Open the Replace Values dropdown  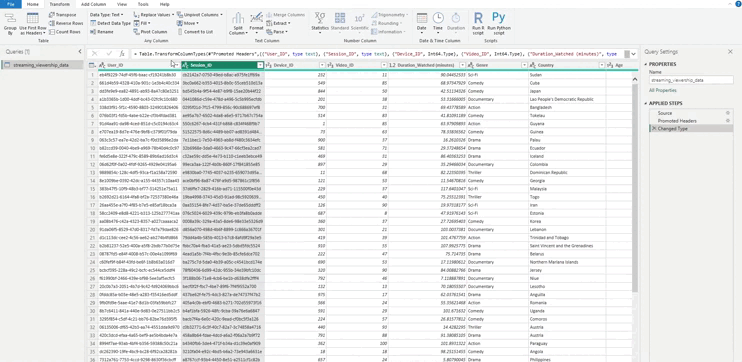coord(154,15)
